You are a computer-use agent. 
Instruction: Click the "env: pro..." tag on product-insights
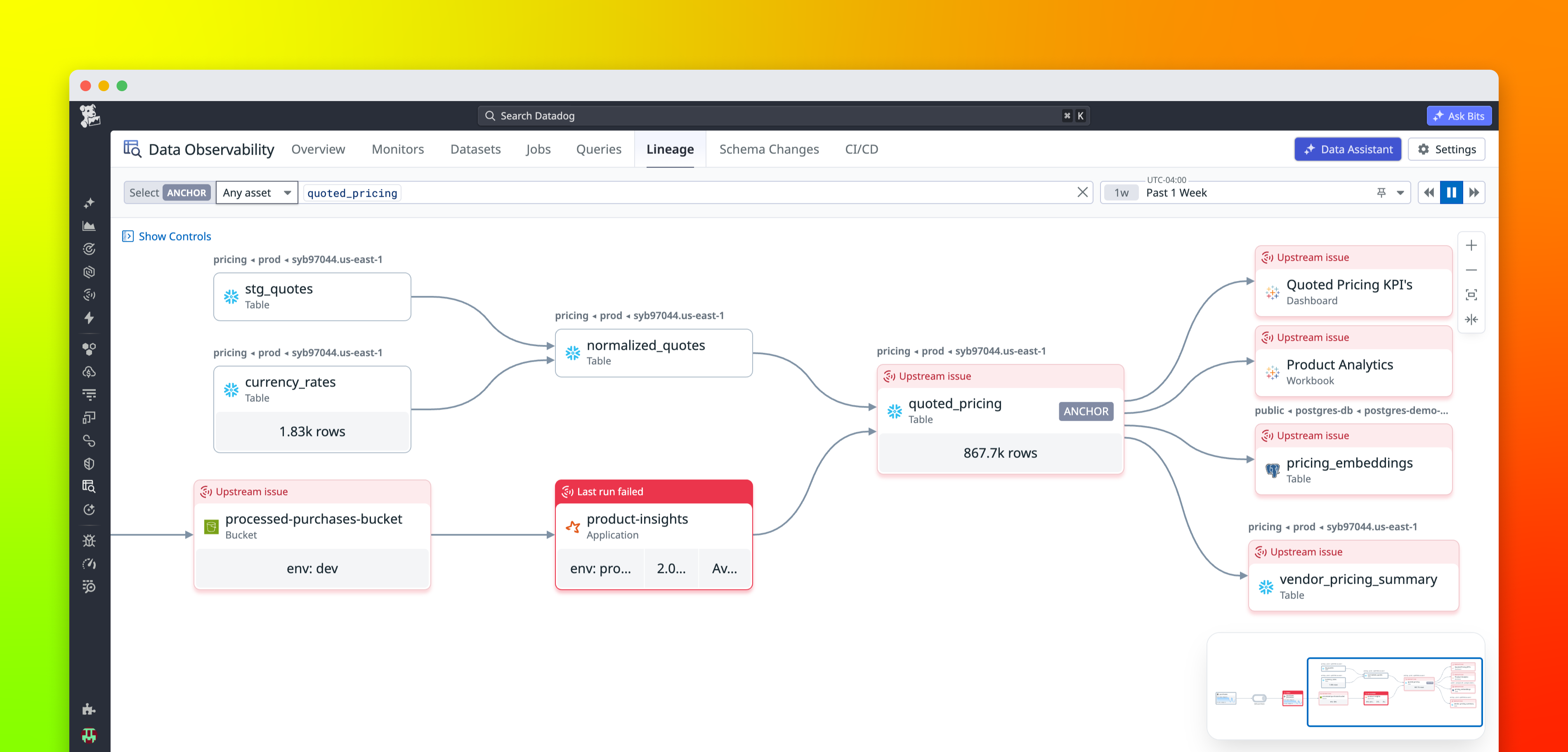pyautogui.click(x=600, y=568)
